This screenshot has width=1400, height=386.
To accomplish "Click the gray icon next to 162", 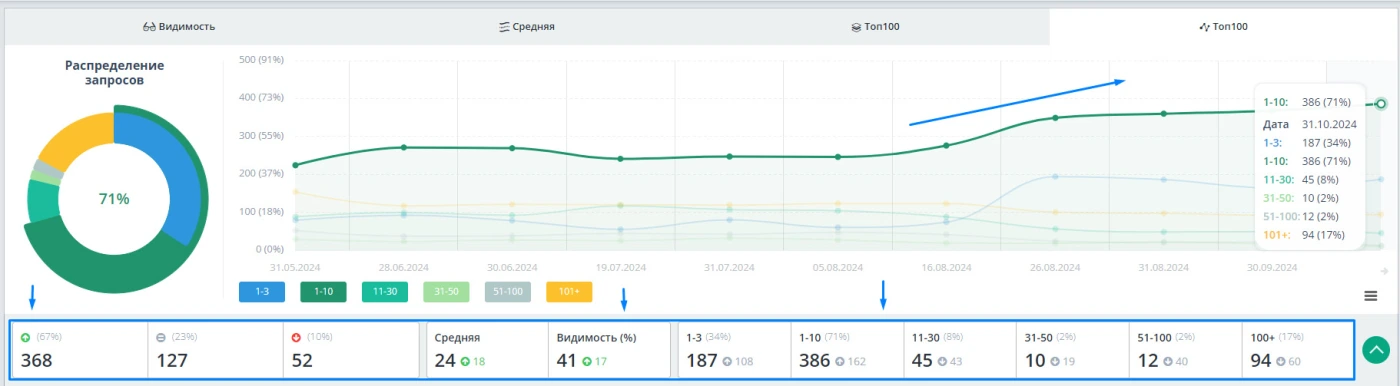I will tap(840, 361).
